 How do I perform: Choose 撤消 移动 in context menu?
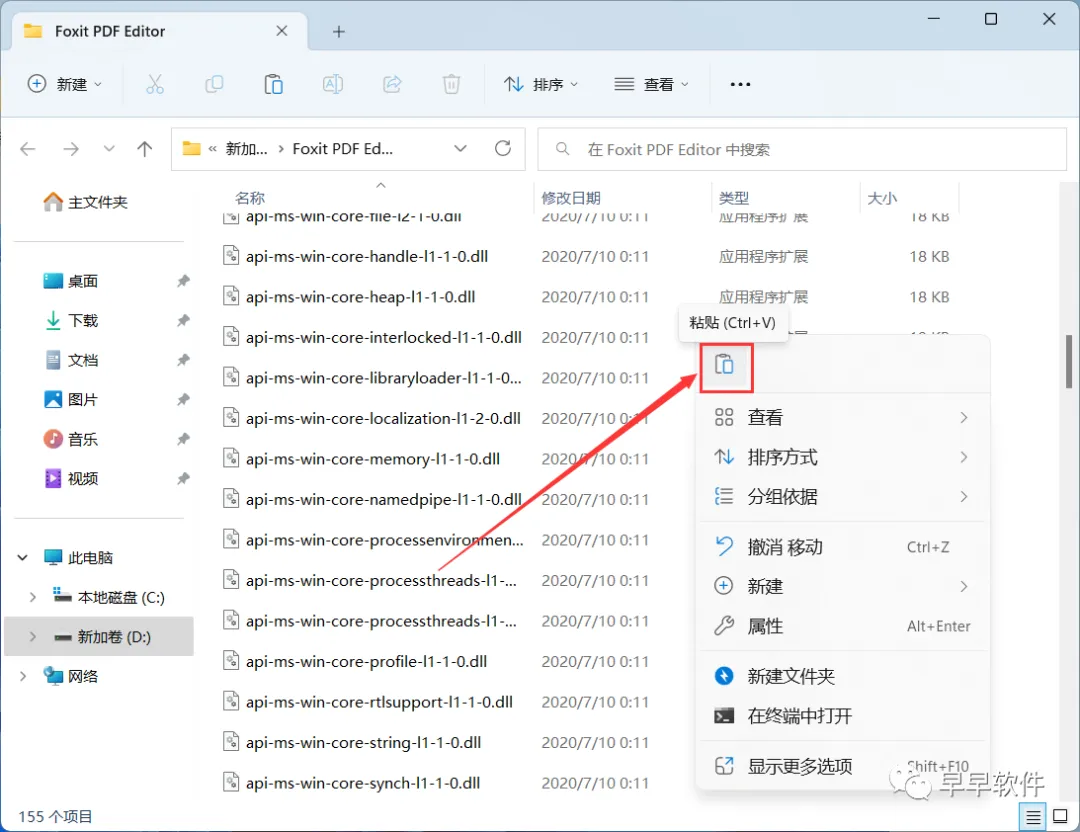843,547
